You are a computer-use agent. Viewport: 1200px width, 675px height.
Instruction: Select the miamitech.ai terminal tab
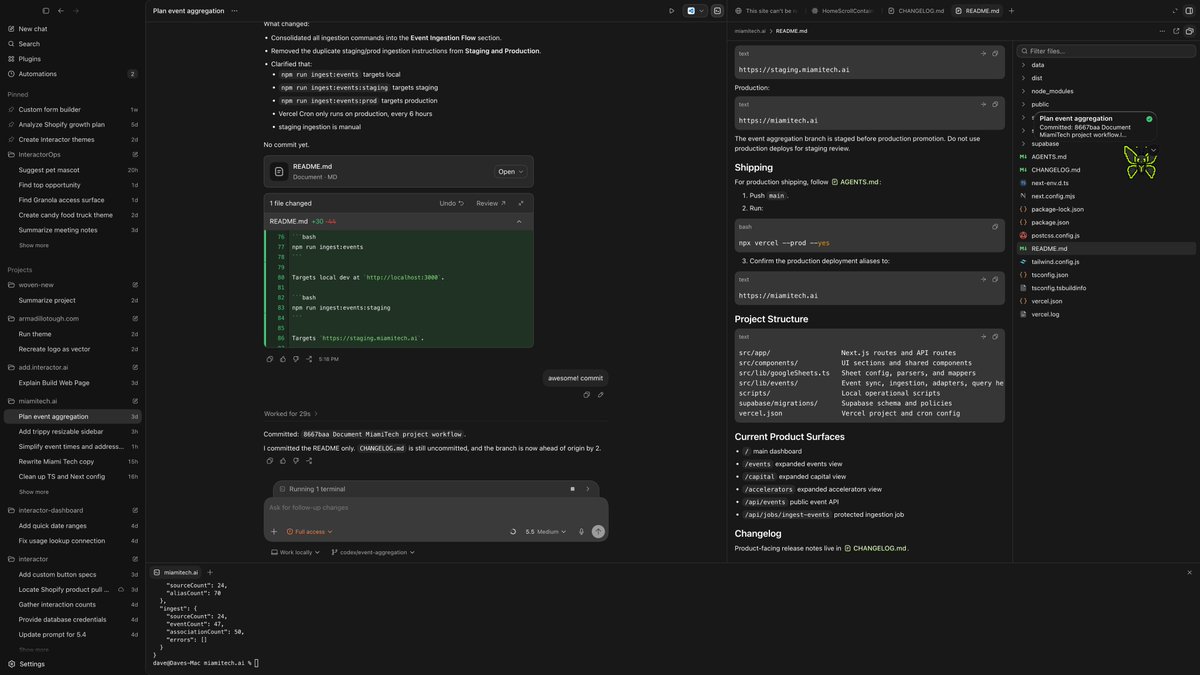tap(175, 572)
